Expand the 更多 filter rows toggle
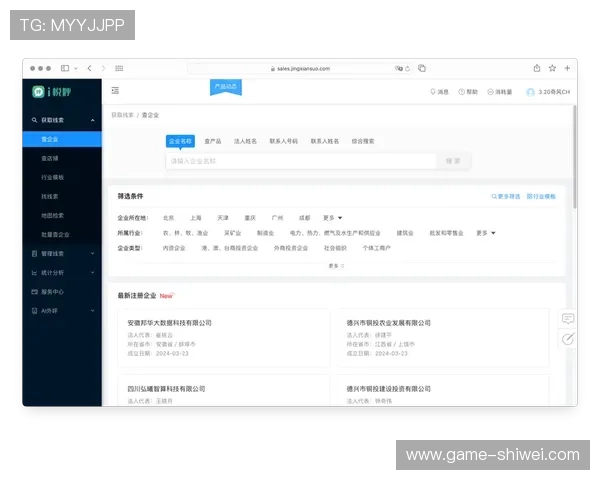 [x=336, y=266]
